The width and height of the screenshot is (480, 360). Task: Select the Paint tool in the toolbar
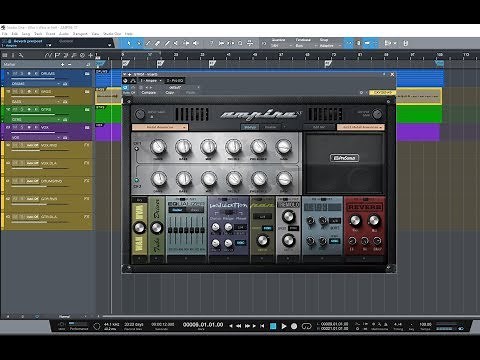click(167, 43)
